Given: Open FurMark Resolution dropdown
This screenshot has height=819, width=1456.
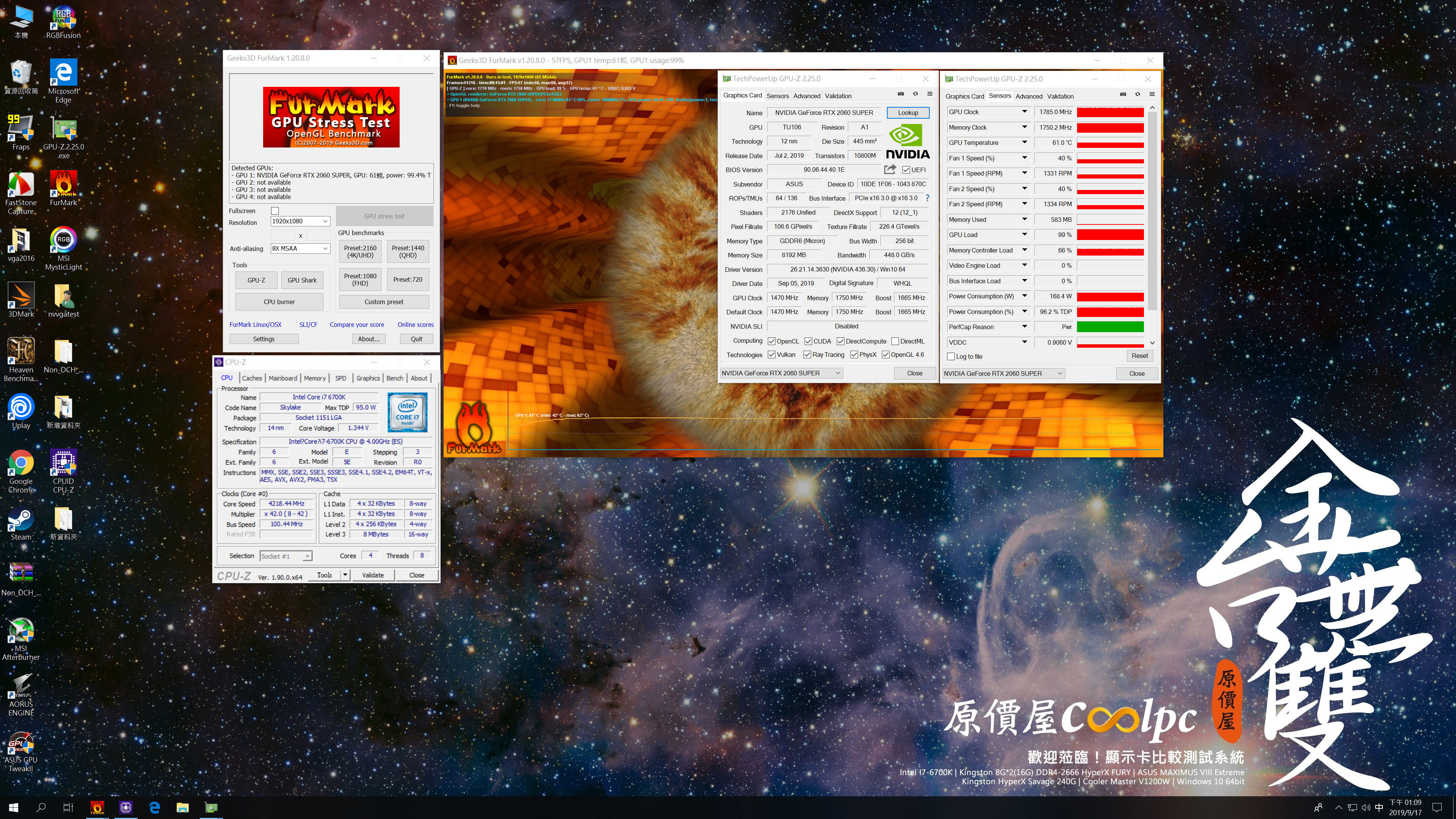Looking at the screenshot, I should coord(300,221).
